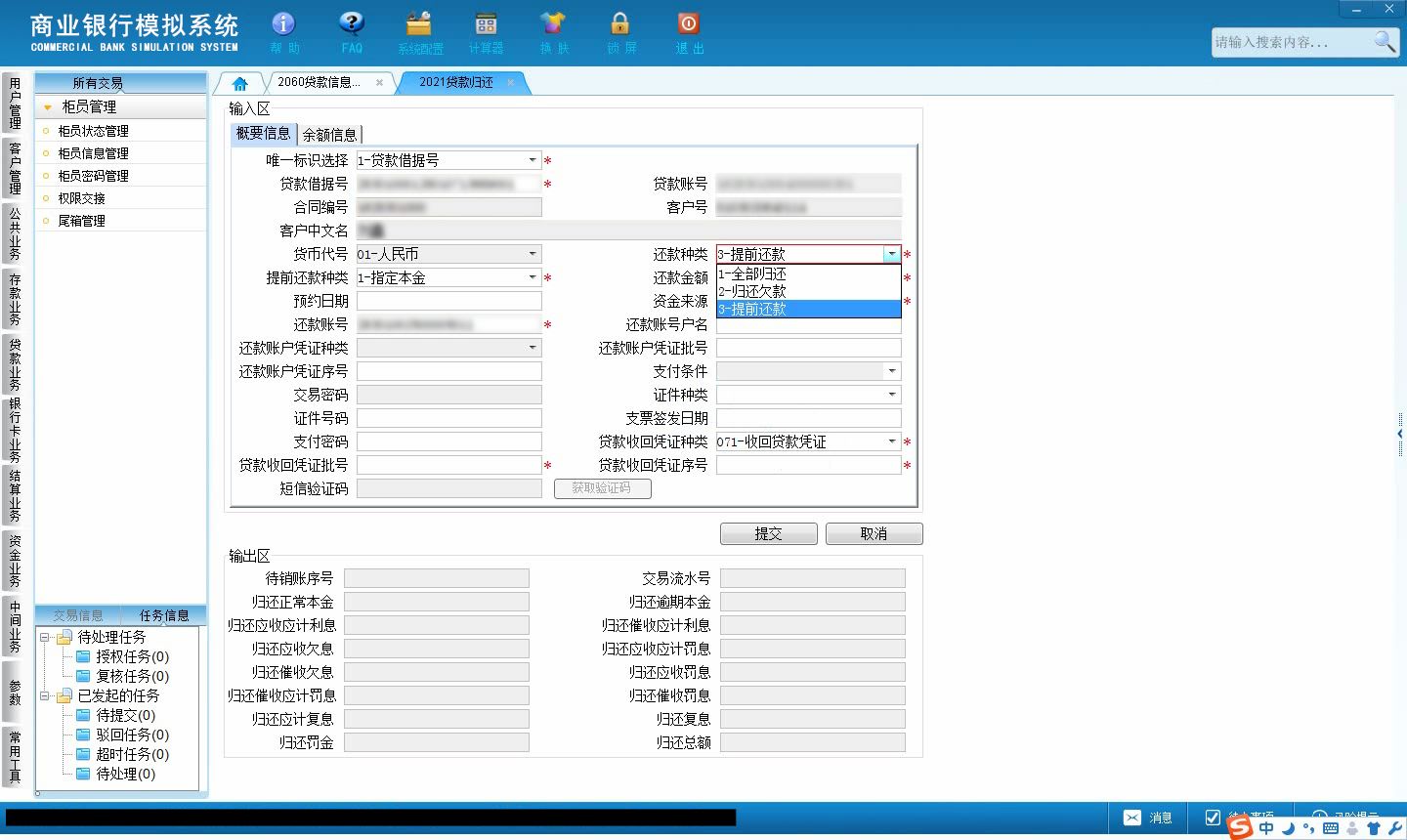Open 柜员状态管理 link
The height and width of the screenshot is (840, 1407).
coord(93,131)
